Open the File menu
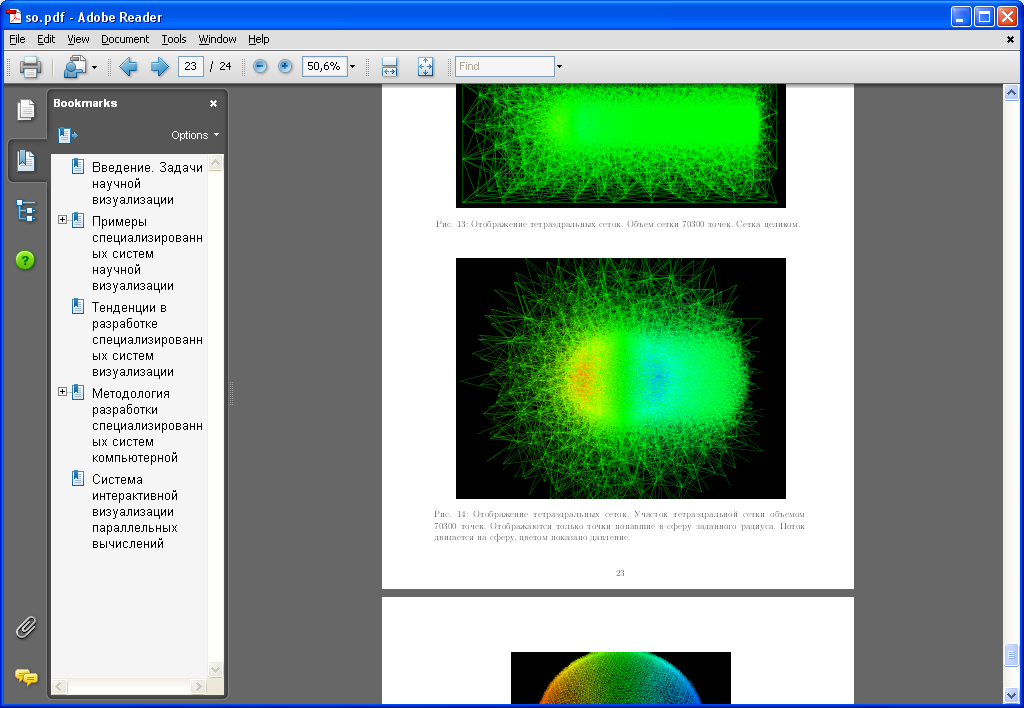Viewport: 1024px width, 708px height. coord(17,39)
